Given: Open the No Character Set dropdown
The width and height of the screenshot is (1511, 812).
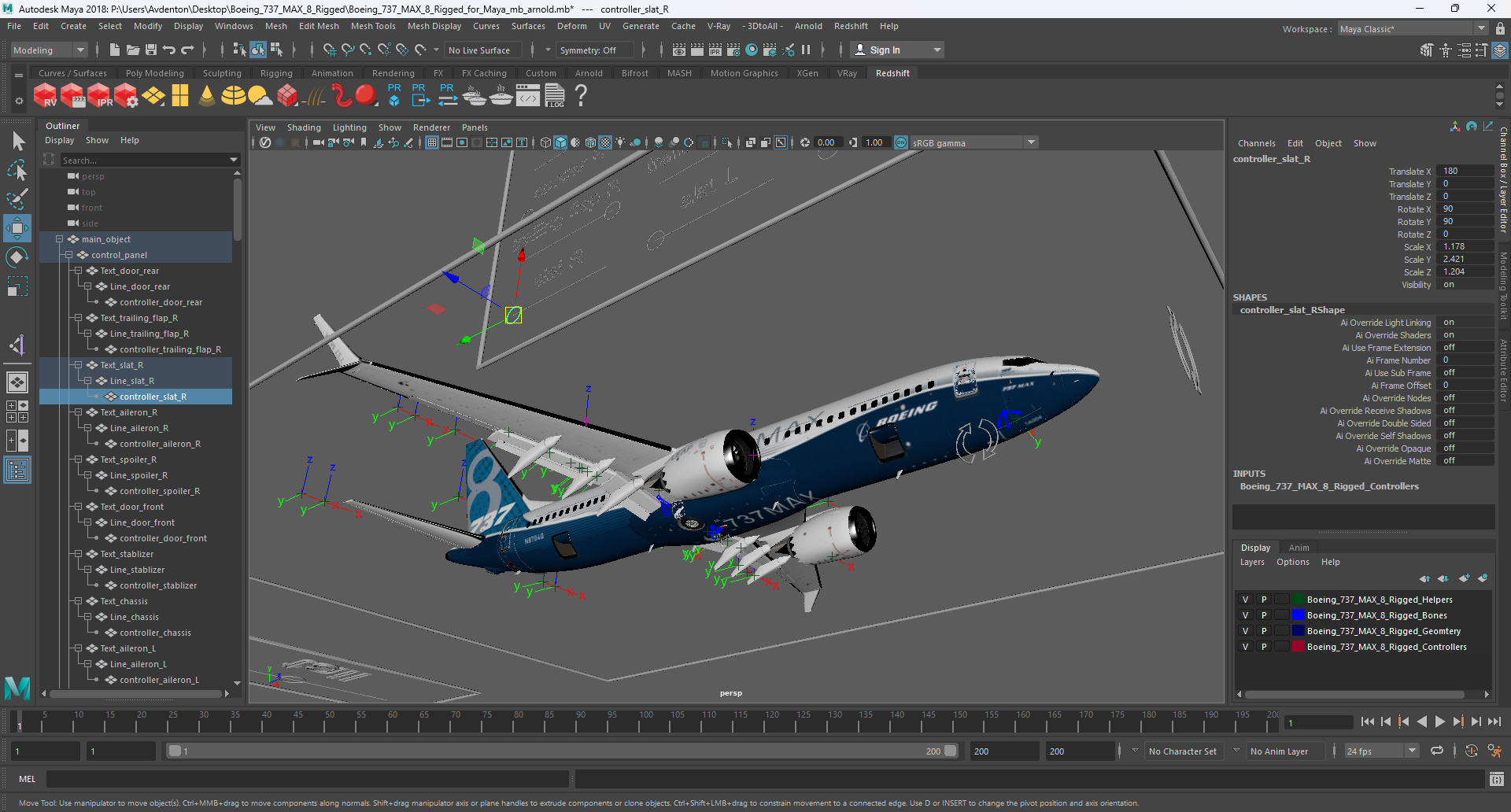Looking at the screenshot, I should (x=1183, y=751).
